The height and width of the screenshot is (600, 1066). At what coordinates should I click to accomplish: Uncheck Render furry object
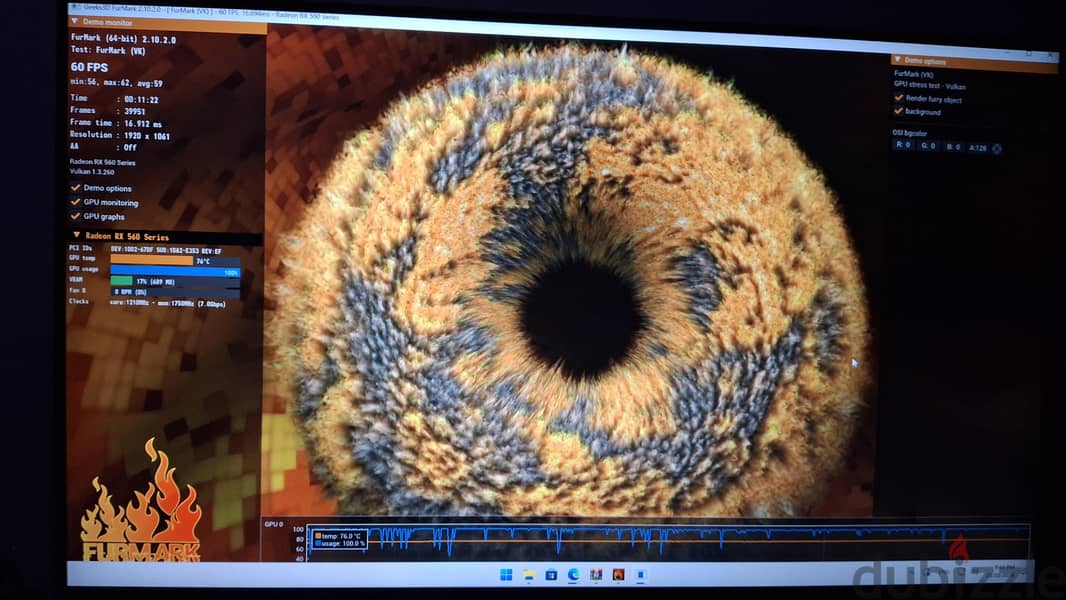[x=899, y=98]
